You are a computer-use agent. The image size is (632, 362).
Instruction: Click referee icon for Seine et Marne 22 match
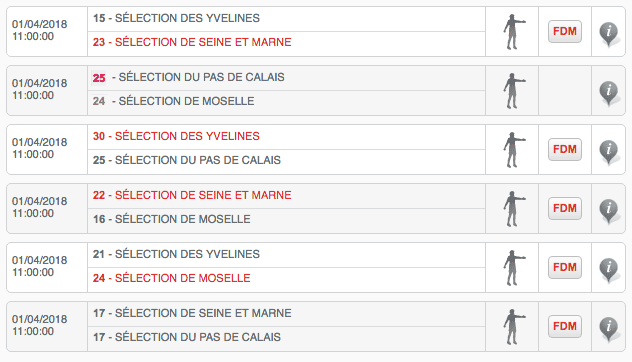click(514, 209)
